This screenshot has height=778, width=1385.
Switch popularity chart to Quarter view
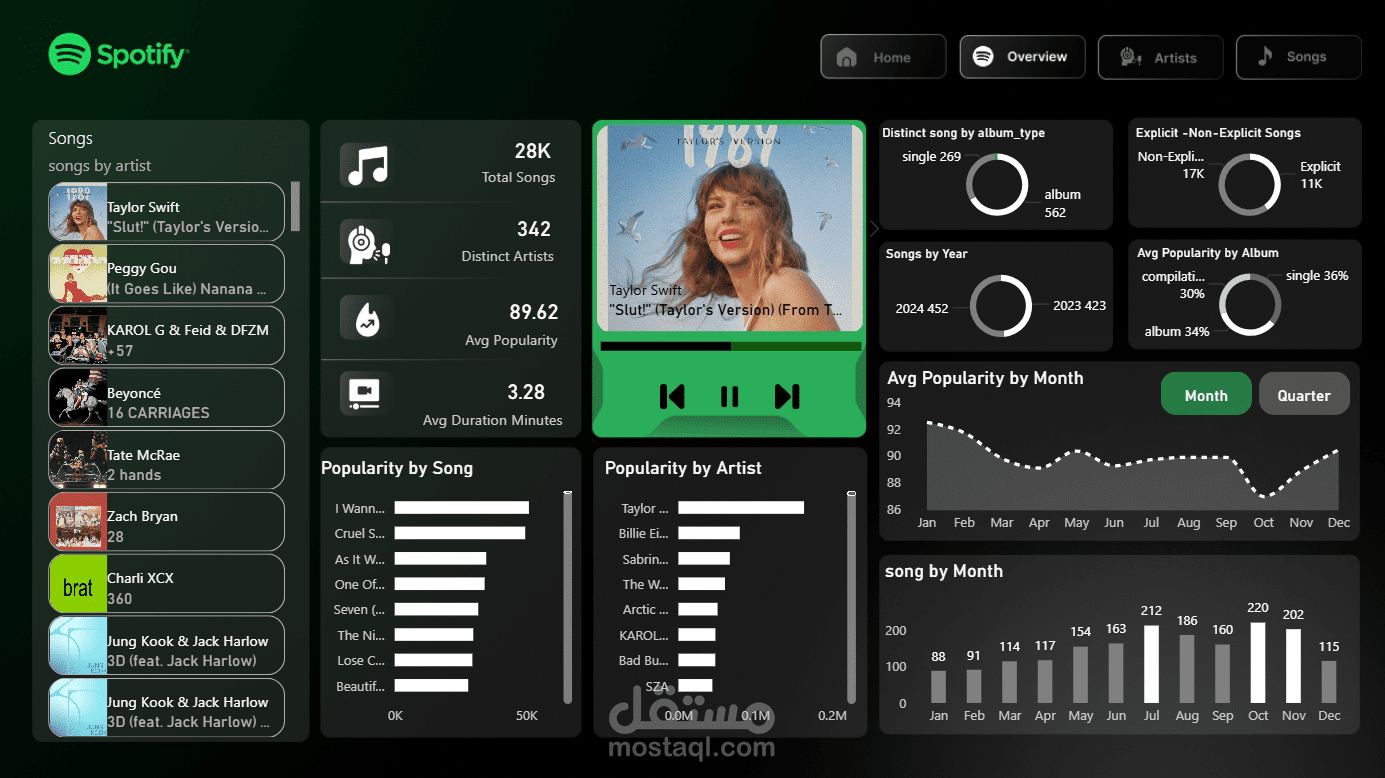tap(1304, 394)
